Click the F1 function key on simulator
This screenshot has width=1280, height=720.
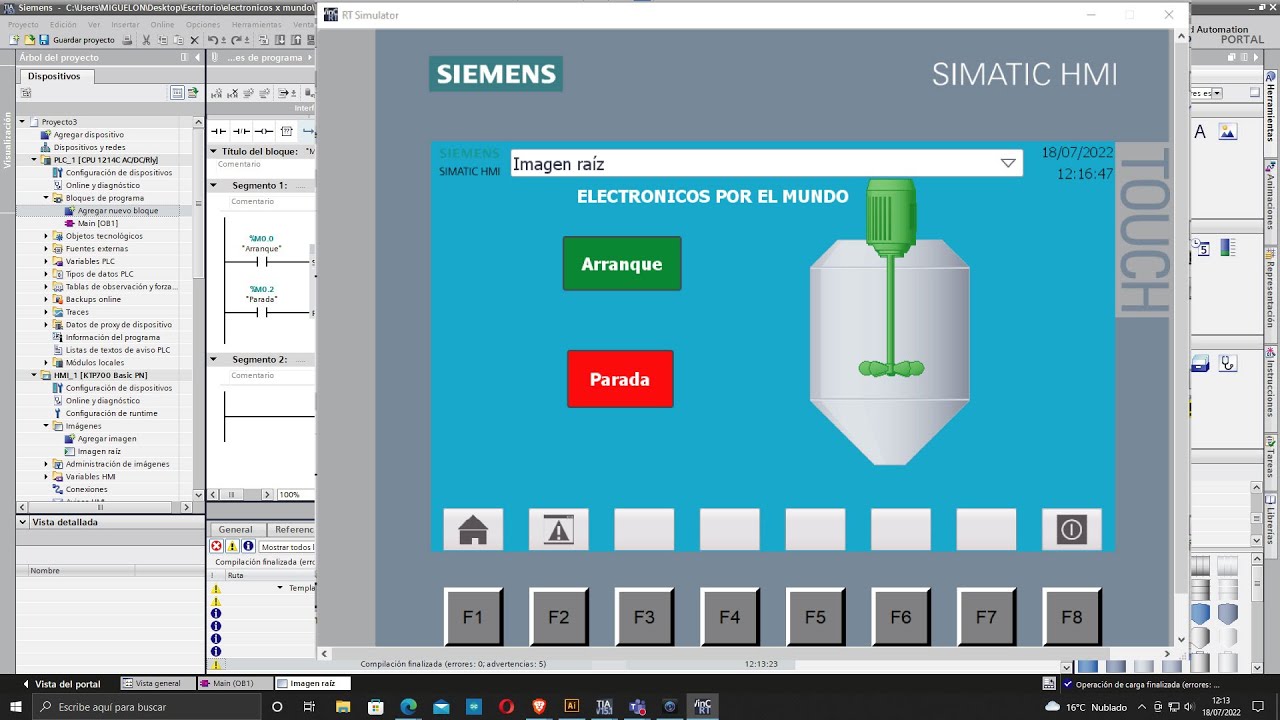(473, 617)
